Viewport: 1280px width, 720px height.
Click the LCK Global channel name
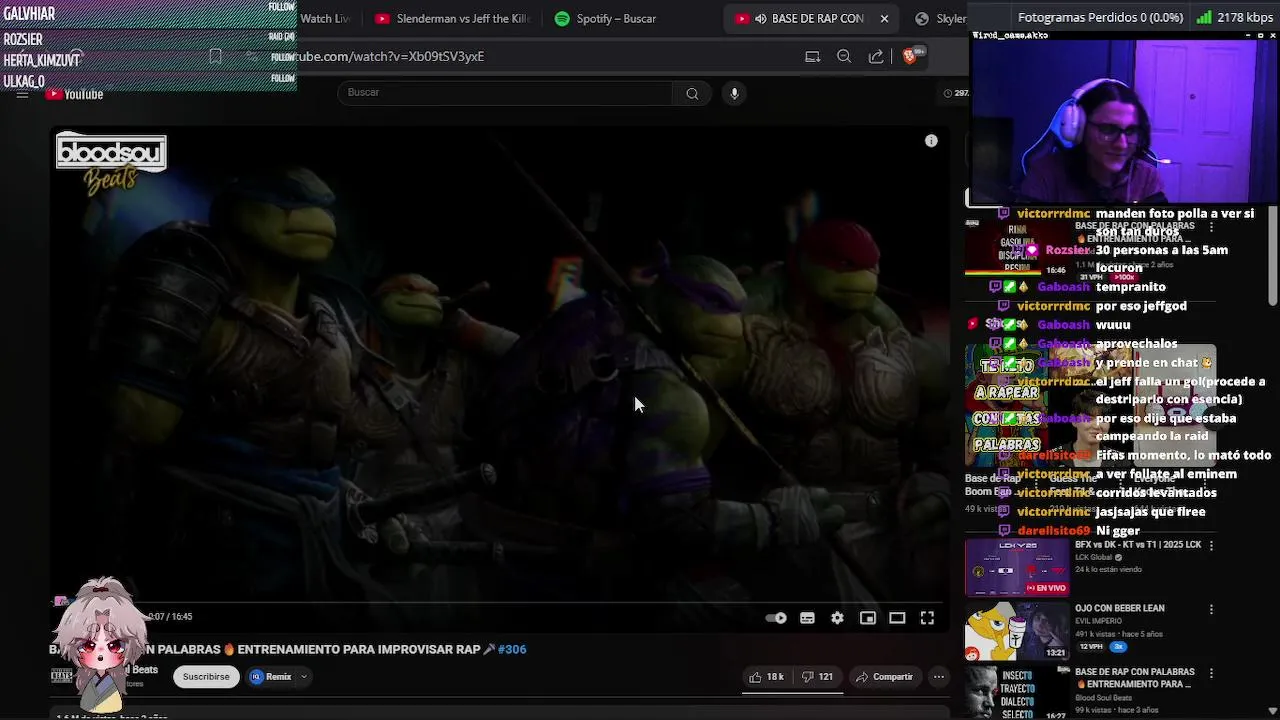point(1094,558)
